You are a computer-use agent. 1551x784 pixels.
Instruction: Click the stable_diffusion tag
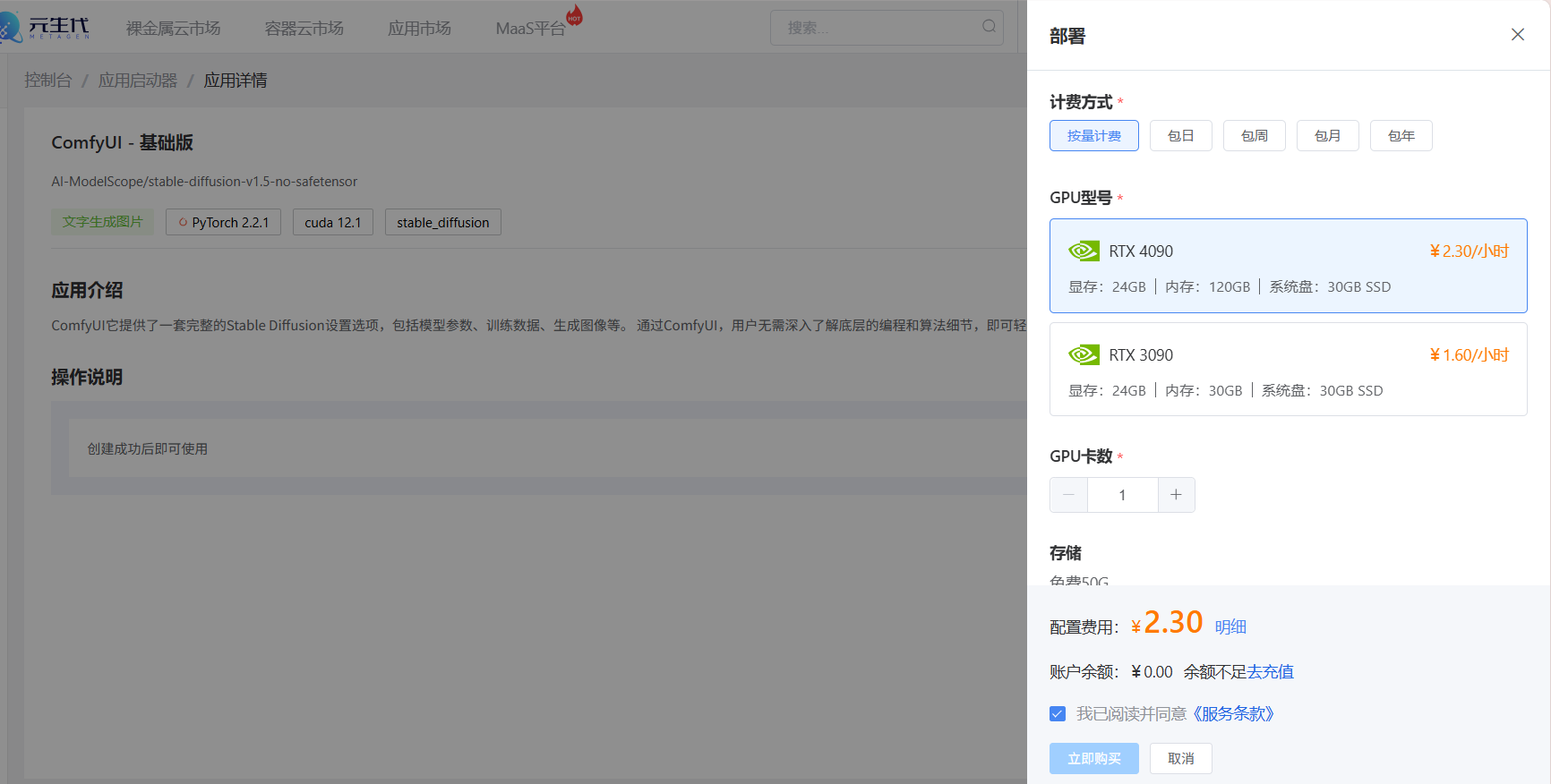442,222
